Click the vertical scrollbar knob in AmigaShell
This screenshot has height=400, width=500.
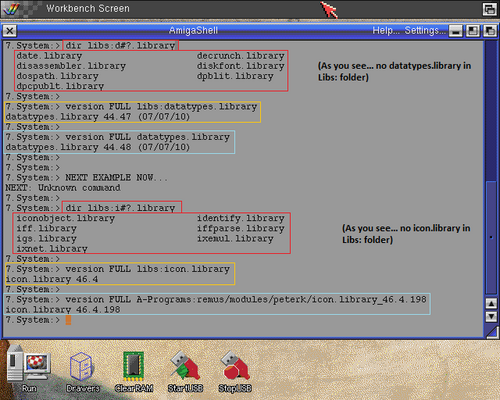[x=491, y=238]
